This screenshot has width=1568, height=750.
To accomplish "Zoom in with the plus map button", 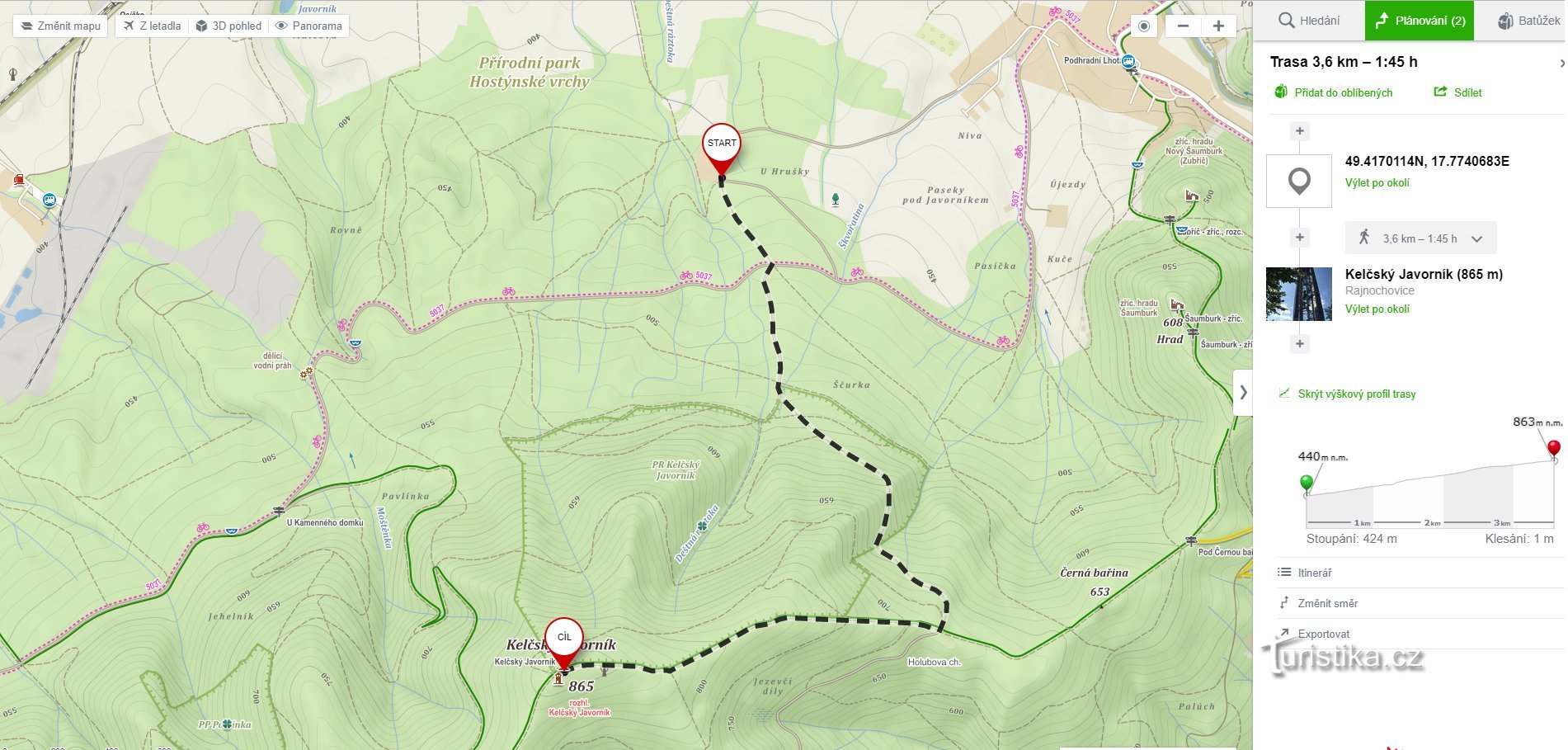I will click(1218, 26).
